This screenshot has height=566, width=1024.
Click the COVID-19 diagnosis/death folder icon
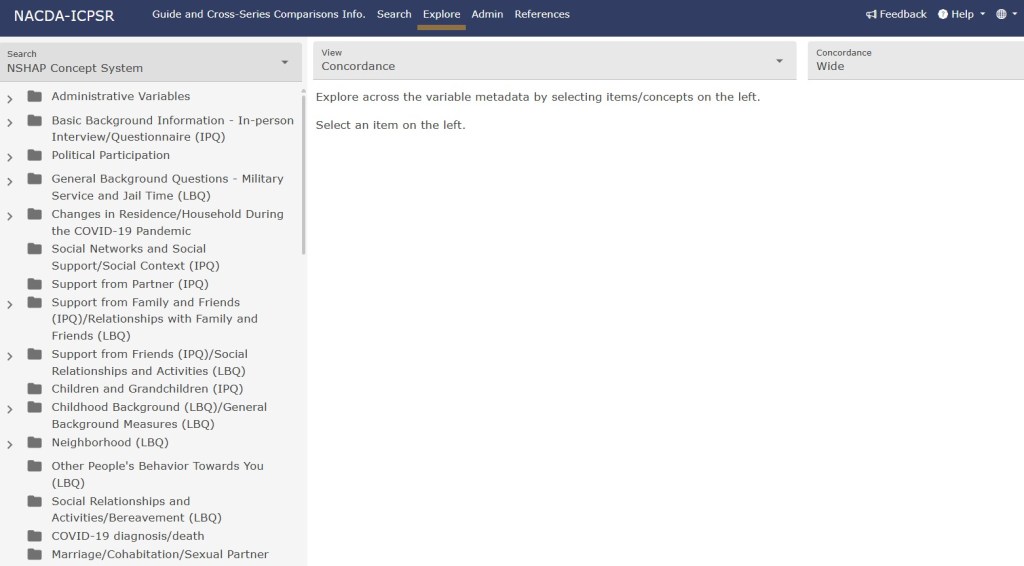[x=35, y=536]
